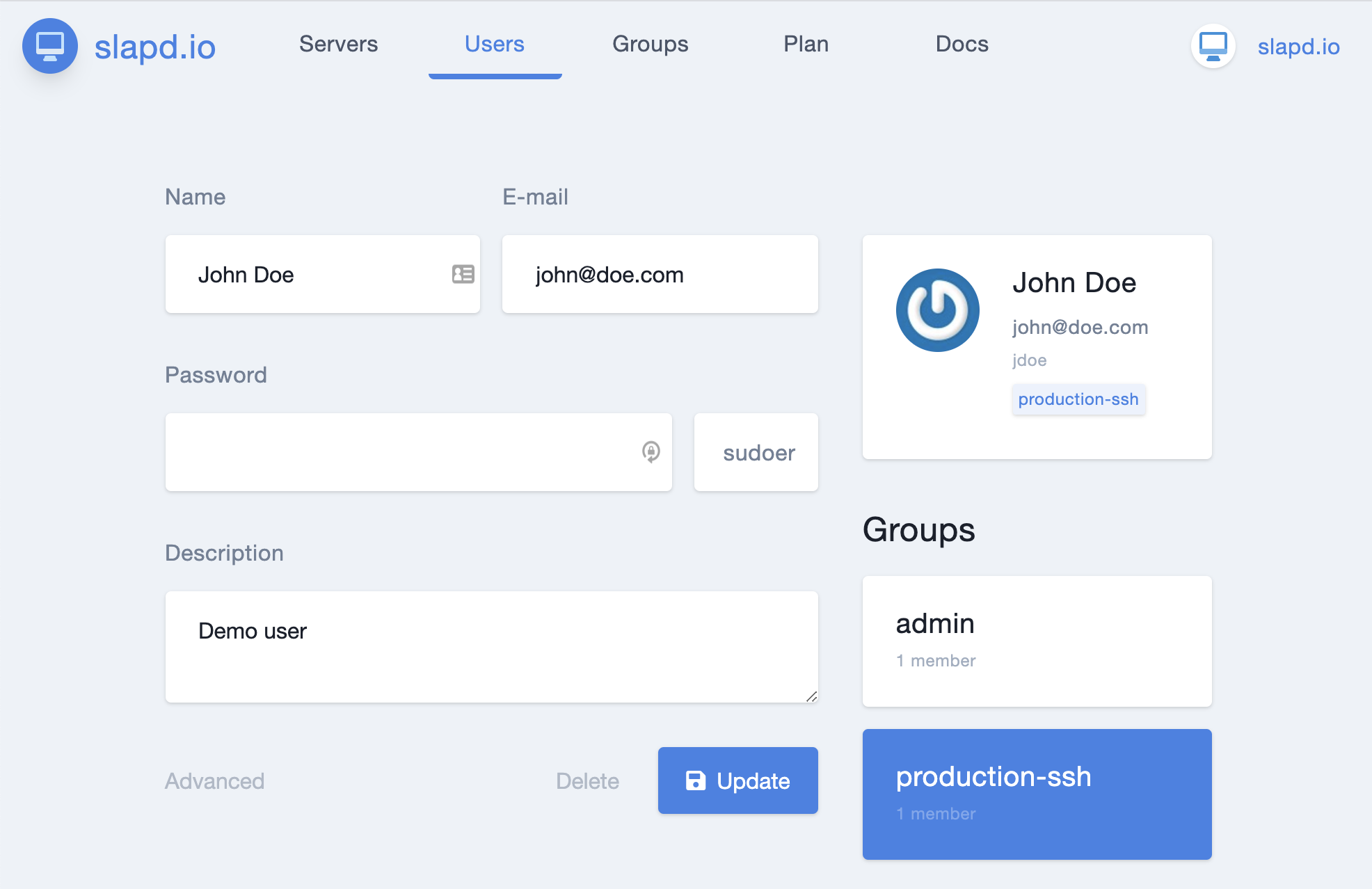
Task: Click John Doe's power-symbol avatar
Action: (x=937, y=310)
